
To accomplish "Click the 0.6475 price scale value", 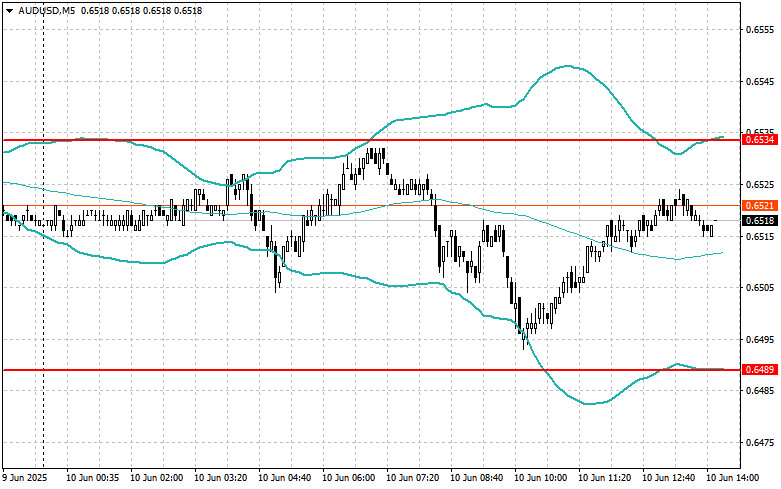I will (760, 443).
